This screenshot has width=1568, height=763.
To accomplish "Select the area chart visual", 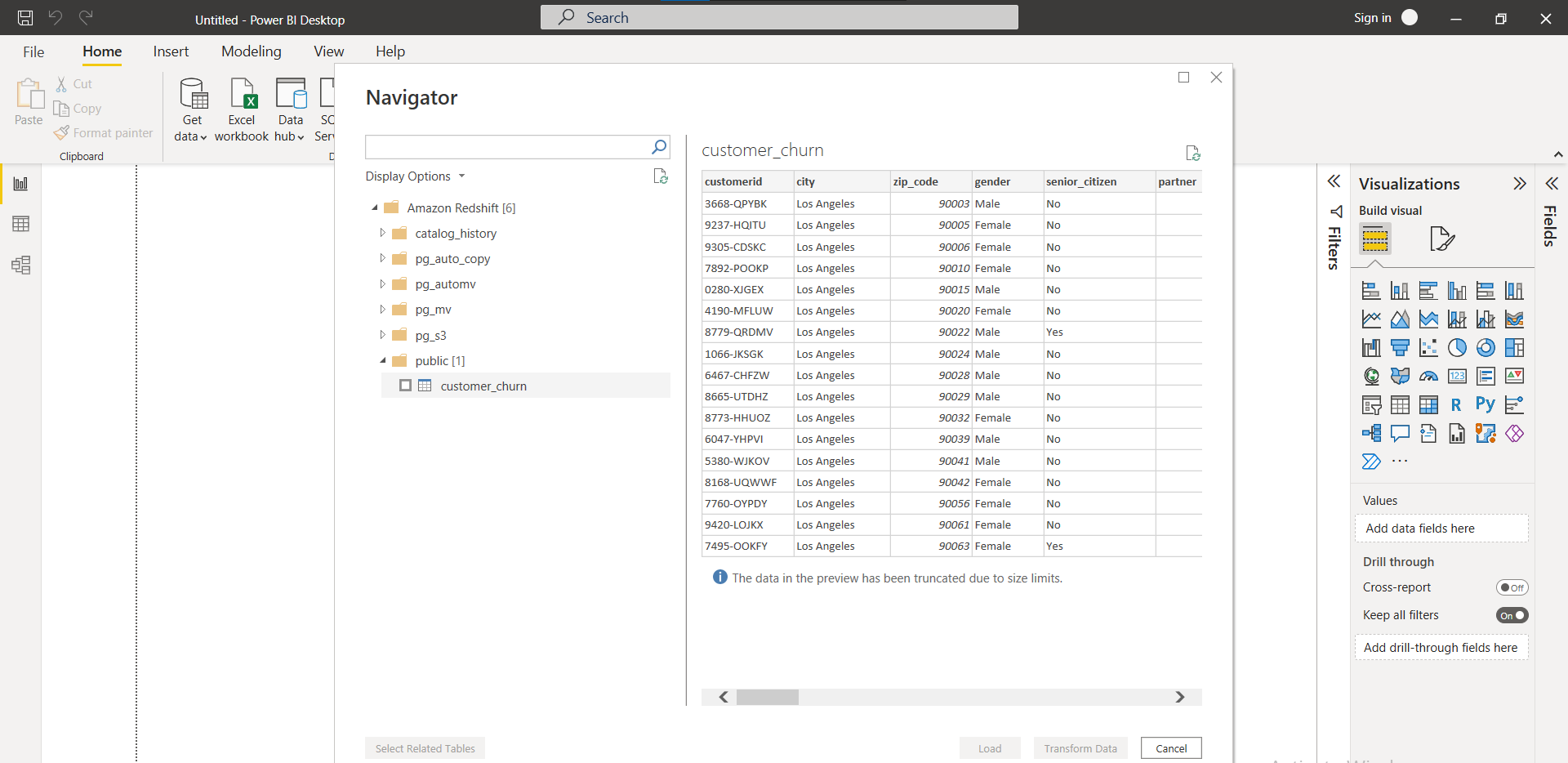I will pyautogui.click(x=1400, y=319).
